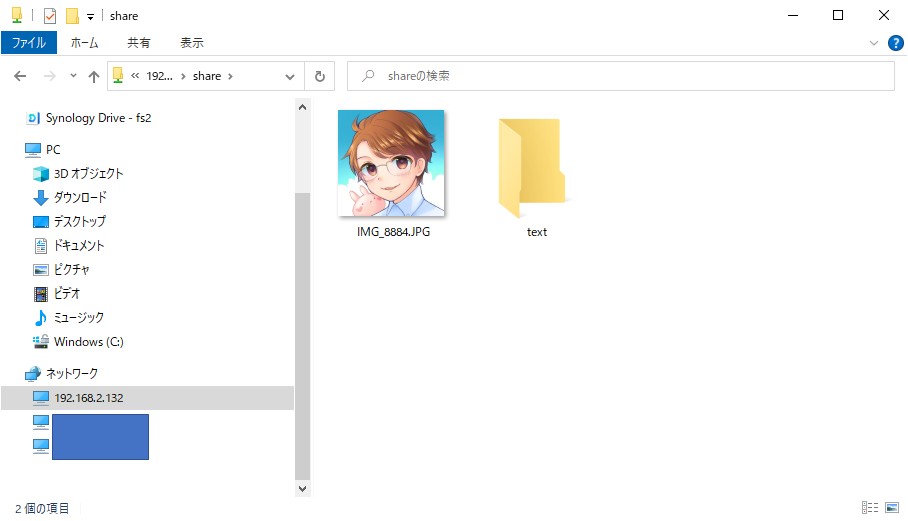
Task: Refresh the share folder view
Action: click(320, 76)
